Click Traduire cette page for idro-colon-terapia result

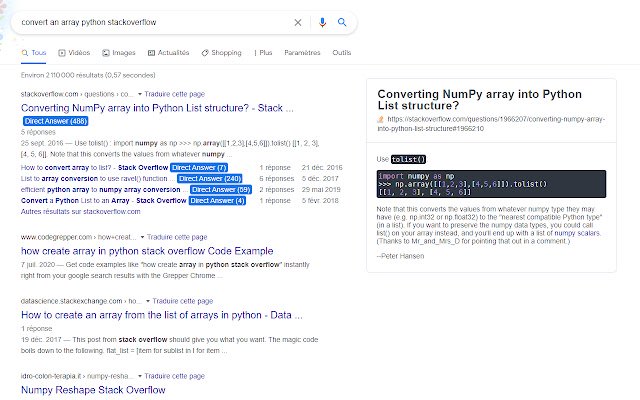coord(174,376)
